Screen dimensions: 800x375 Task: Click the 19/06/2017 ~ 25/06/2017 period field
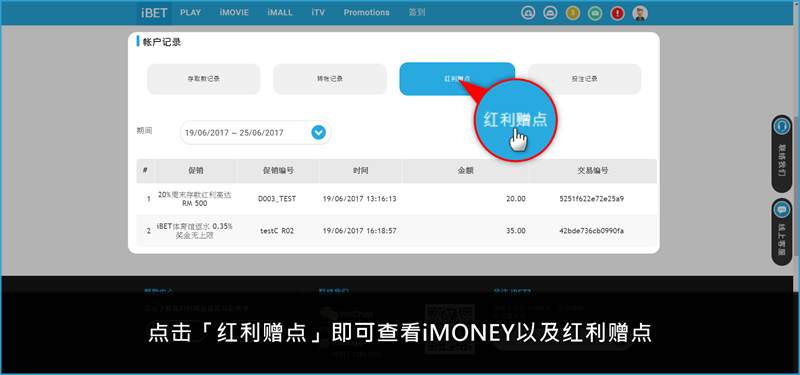click(256, 133)
